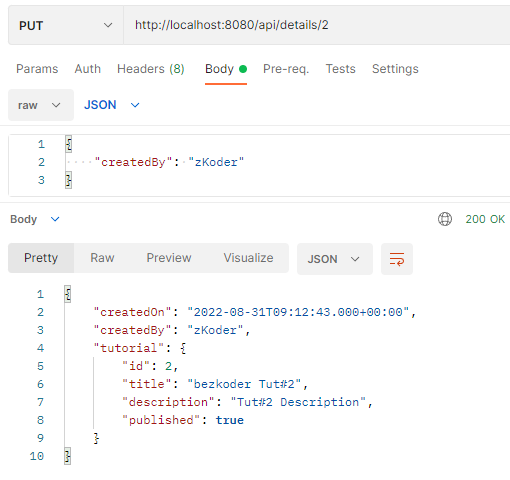Expand the request JSON format dropdown
510x480 pixels.
[x=112, y=105]
